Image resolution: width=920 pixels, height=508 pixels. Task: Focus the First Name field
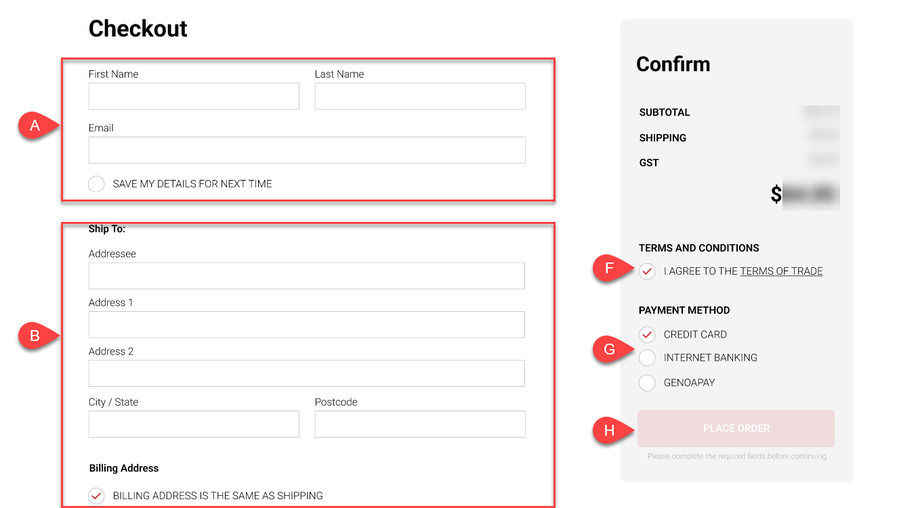(193, 96)
